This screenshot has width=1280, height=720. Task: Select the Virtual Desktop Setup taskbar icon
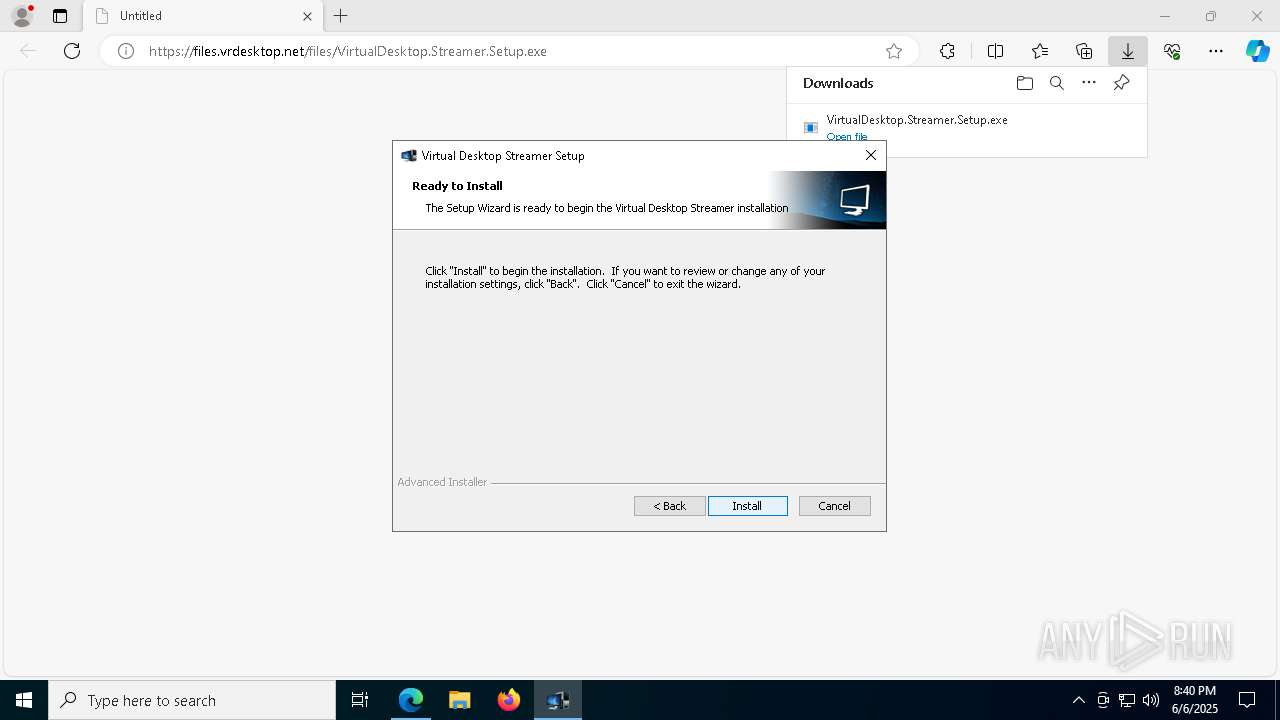click(557, 700)
